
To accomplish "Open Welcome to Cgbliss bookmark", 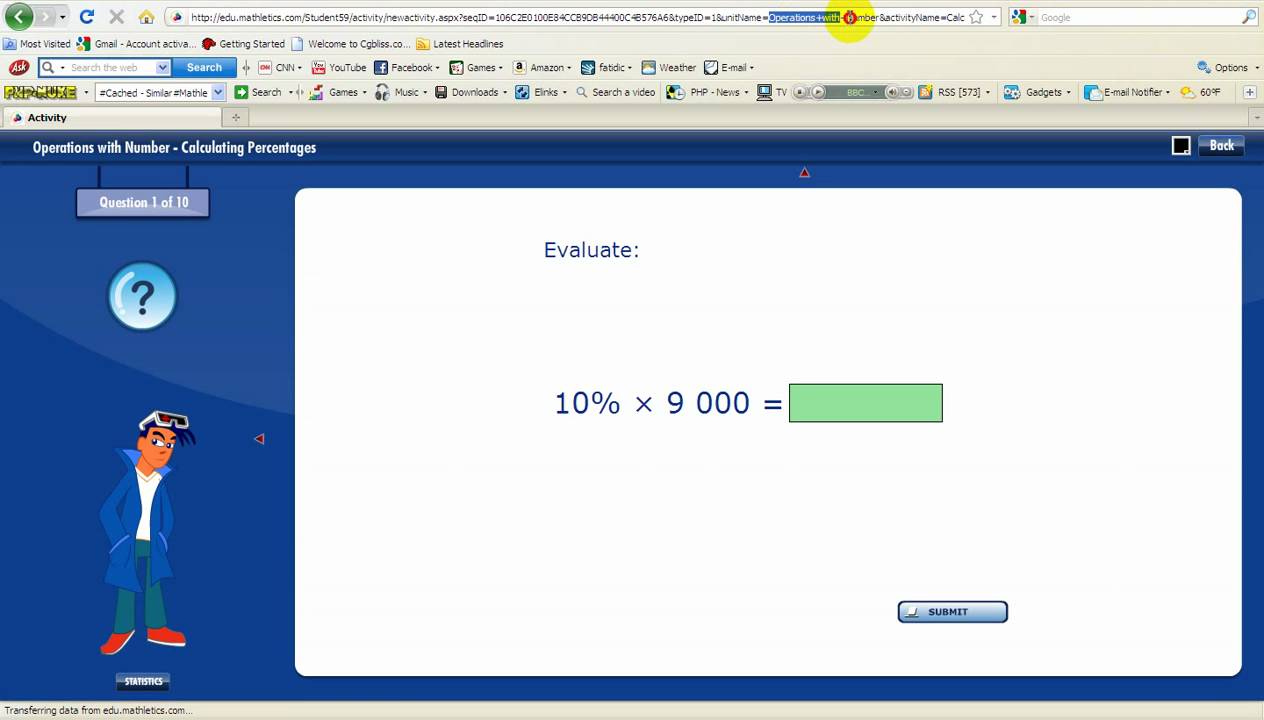I will click(350, 44).
